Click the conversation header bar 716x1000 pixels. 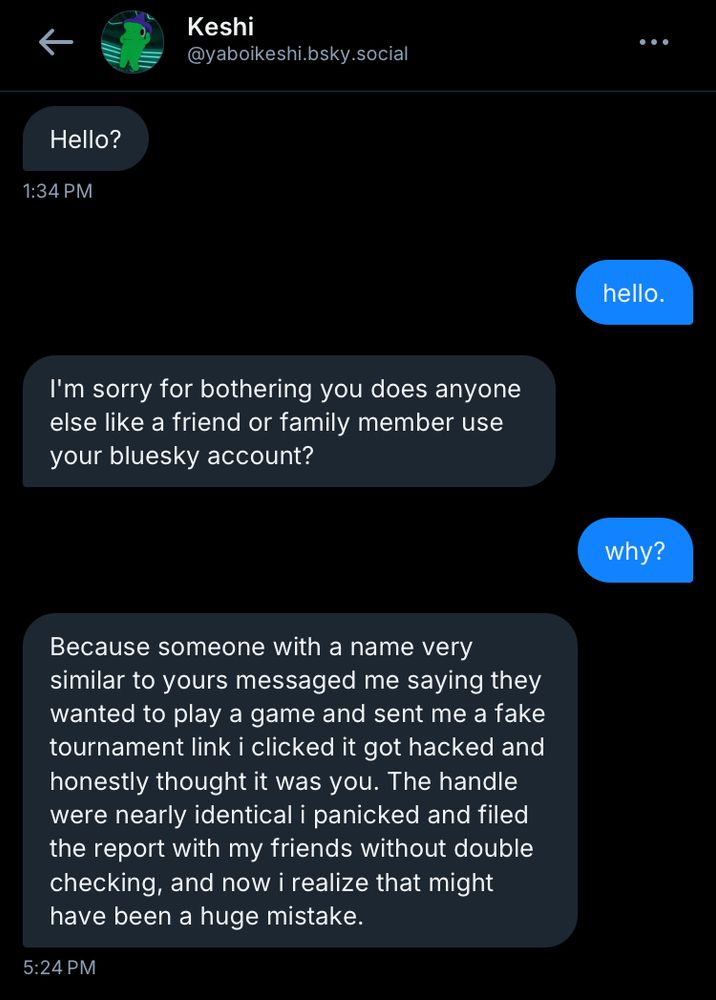[x=358, y=45]
